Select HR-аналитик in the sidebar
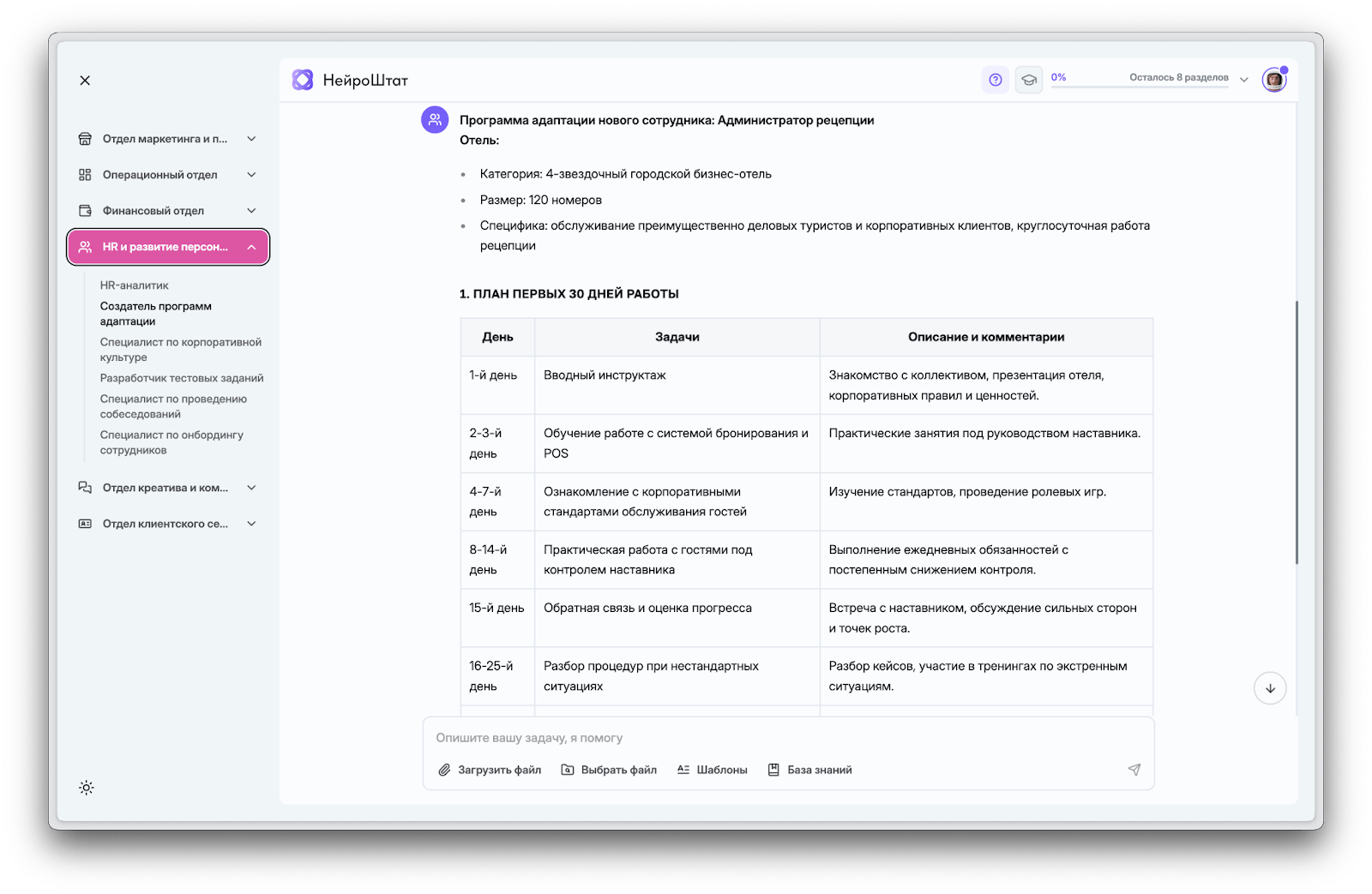Viewport: 1372px width, 894px height. tap(135, 285)
